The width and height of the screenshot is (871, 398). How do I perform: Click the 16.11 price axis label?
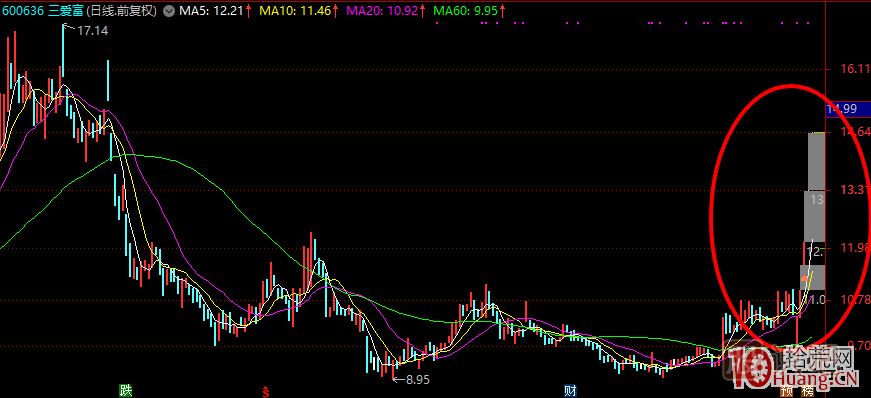(855, 68)
